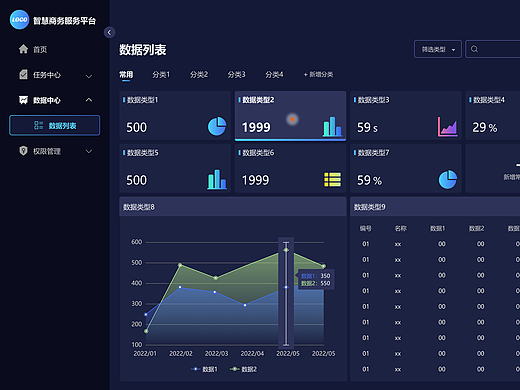This screenshot has height=390, width=520.
Task: Click + 新增分类 to add category
Action: coord(318,74)
